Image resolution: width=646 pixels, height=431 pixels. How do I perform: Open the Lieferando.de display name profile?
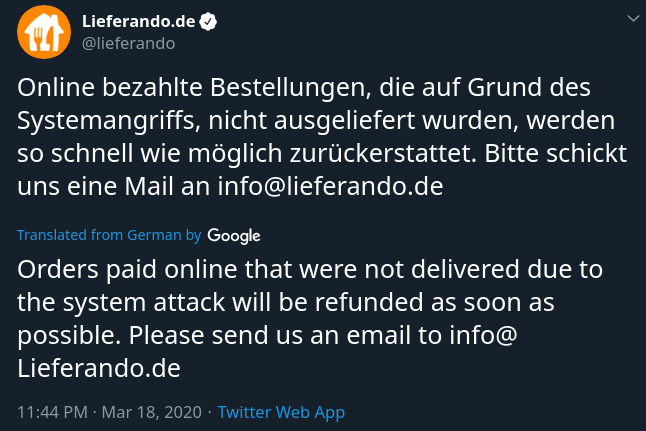click(138, 21)
